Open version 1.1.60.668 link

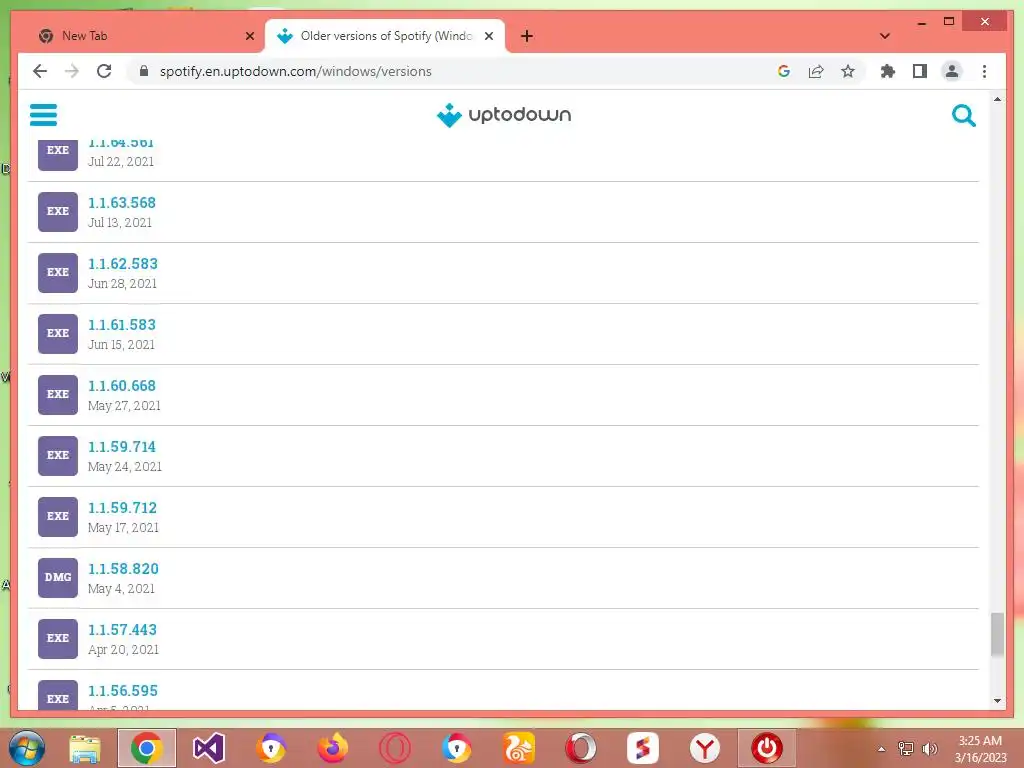pyautogui.click(x=121, y=386)
